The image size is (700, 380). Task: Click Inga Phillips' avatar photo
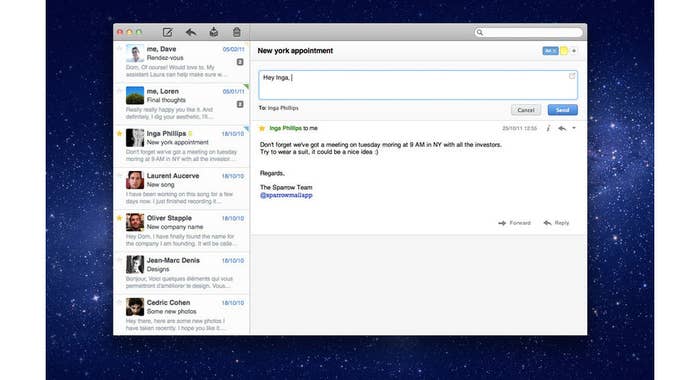135,138
